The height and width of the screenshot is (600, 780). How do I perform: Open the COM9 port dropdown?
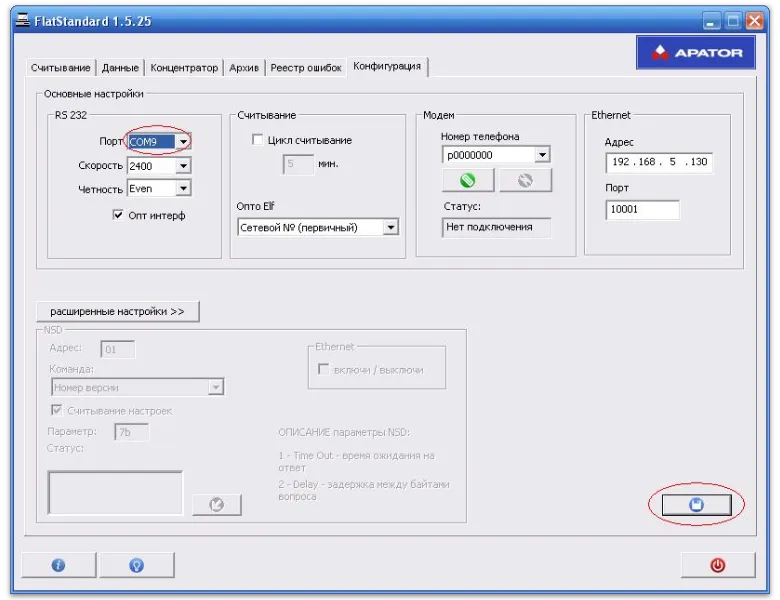183,142
